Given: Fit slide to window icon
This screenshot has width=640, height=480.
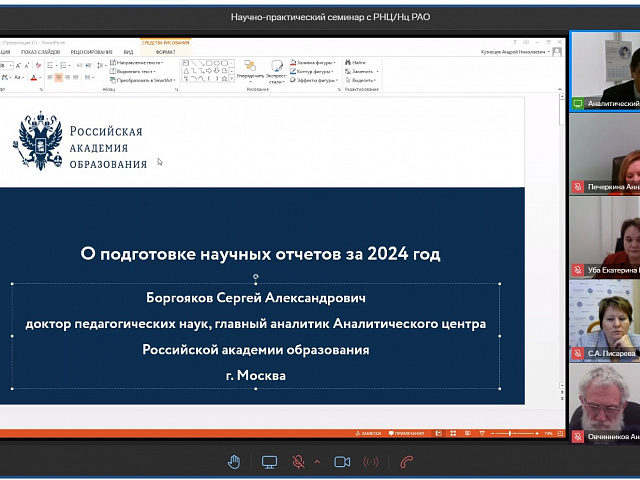Looking at the screenshot, I should pyautogui.click(x=560, y=433).
